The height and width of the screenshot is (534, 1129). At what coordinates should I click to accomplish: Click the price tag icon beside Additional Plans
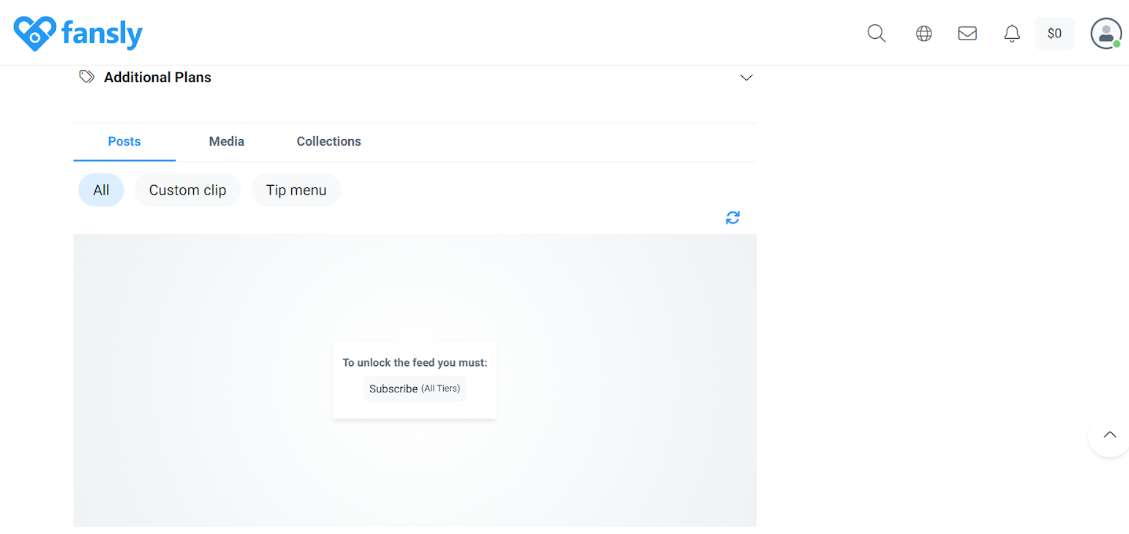pos(86,77)
